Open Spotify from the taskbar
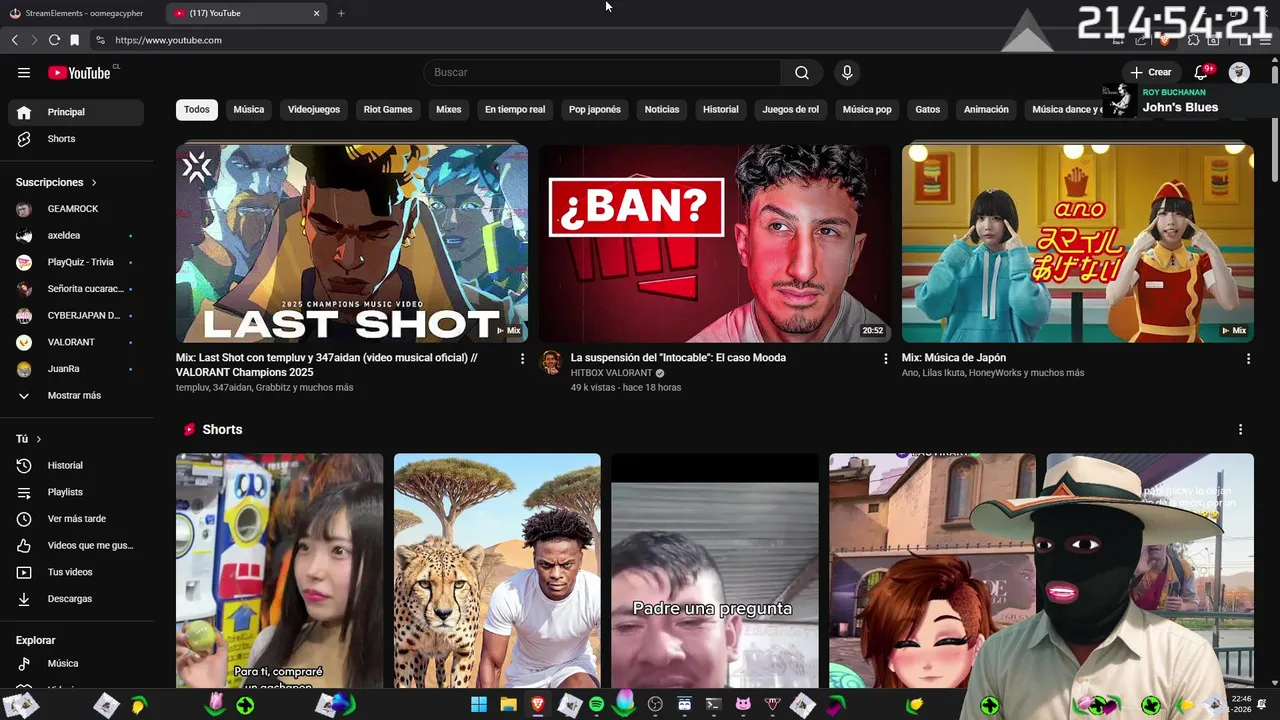The height and width of the screenshot is (720, 1280). [596, 705]
